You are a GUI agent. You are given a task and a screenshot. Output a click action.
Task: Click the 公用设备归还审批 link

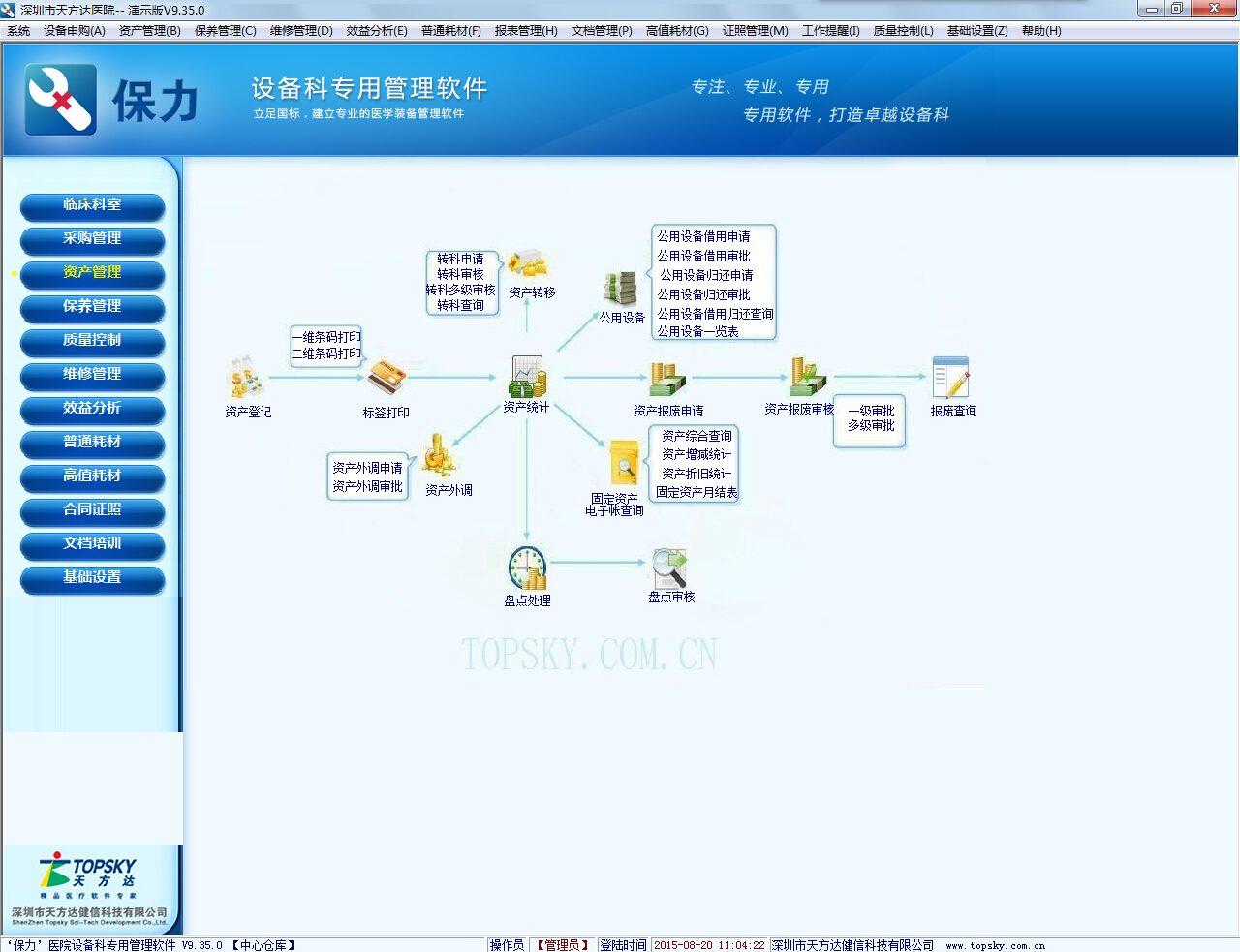point(704,294)
